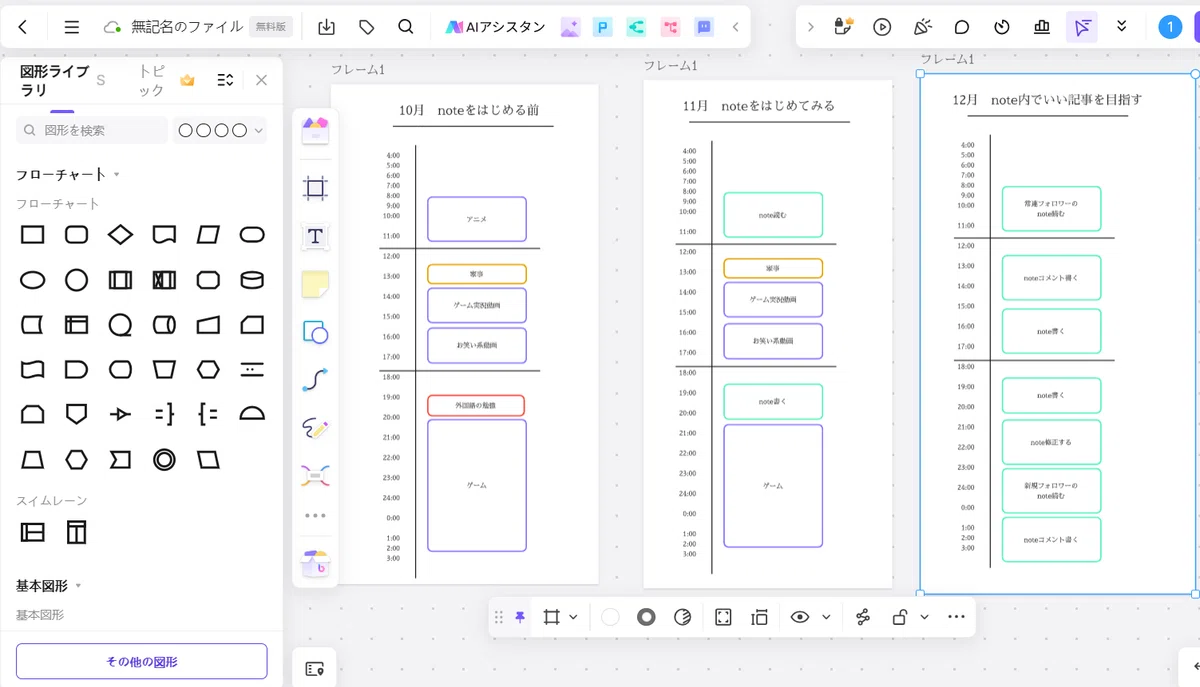Click the share nodes icon on floating toolbar

point(863,617)
